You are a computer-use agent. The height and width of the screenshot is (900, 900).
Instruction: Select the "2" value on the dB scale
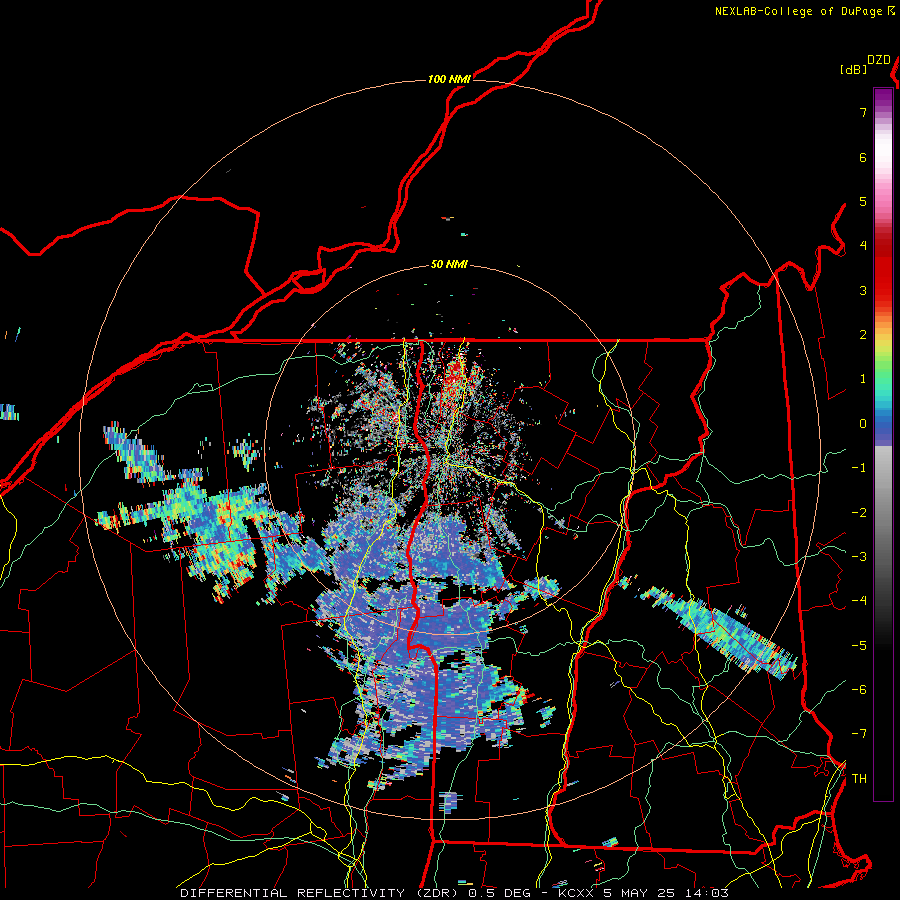[x=863, y=335]
